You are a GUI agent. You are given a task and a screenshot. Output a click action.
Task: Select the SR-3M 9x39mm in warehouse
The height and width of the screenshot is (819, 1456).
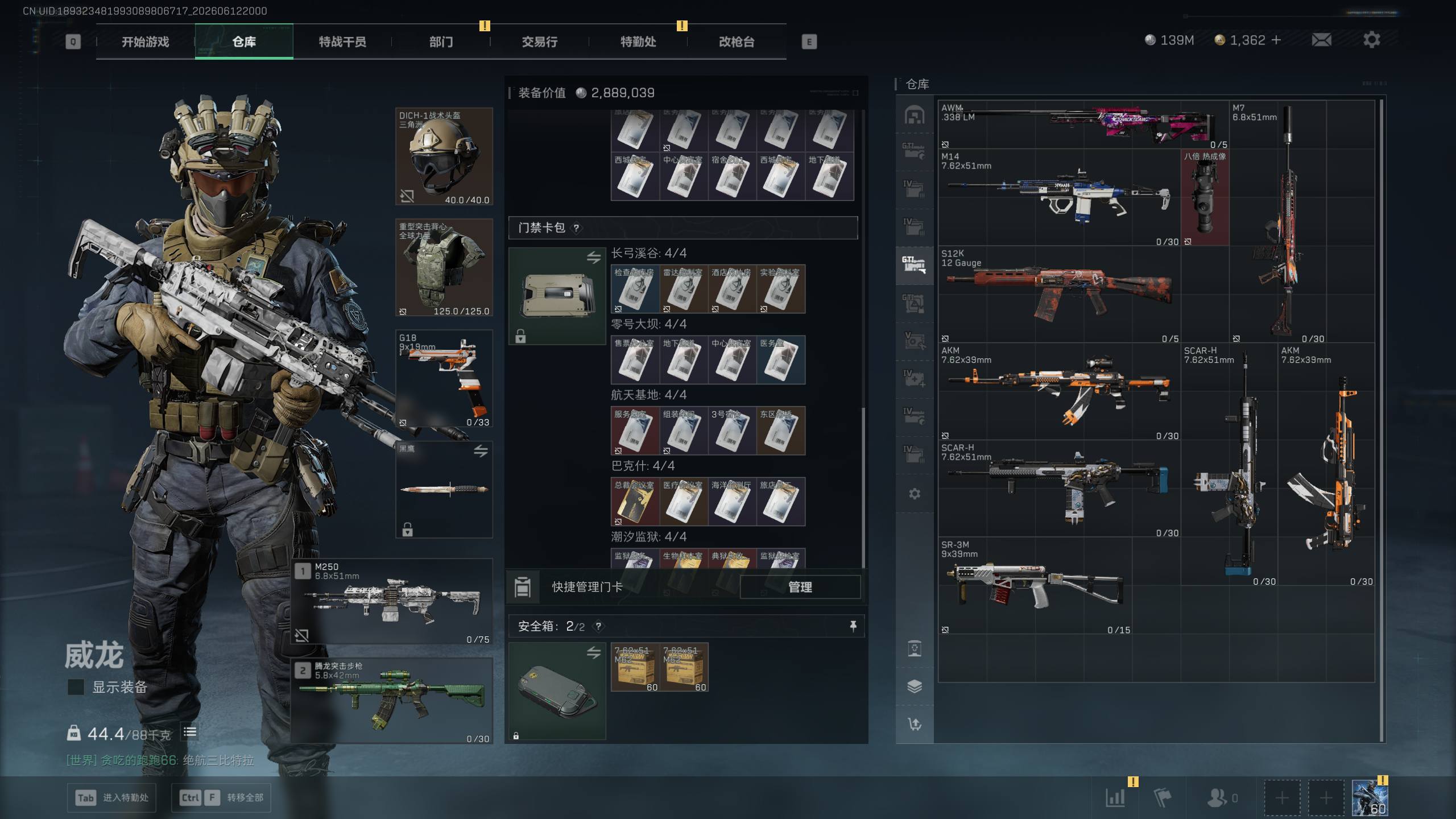[x=1035, y=586]
